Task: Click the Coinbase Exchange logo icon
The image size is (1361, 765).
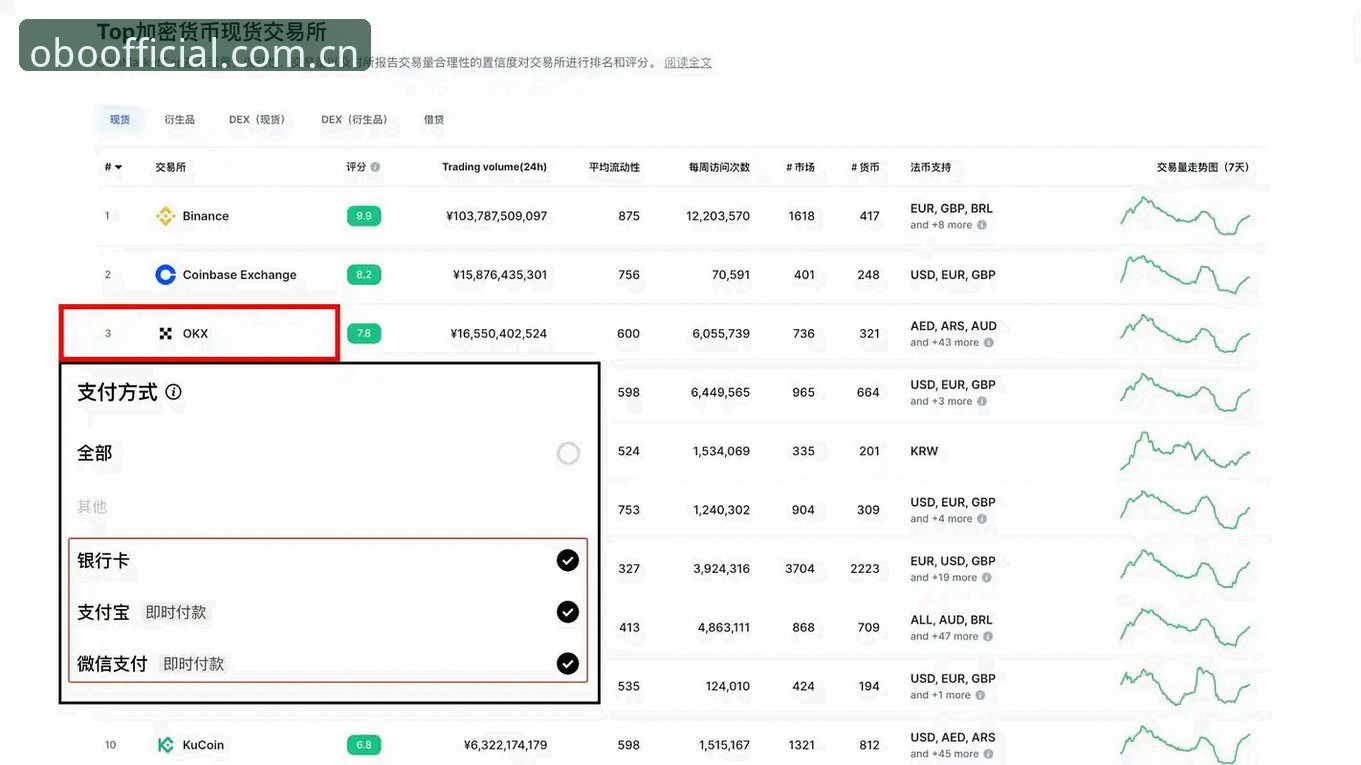Action: 166,275
